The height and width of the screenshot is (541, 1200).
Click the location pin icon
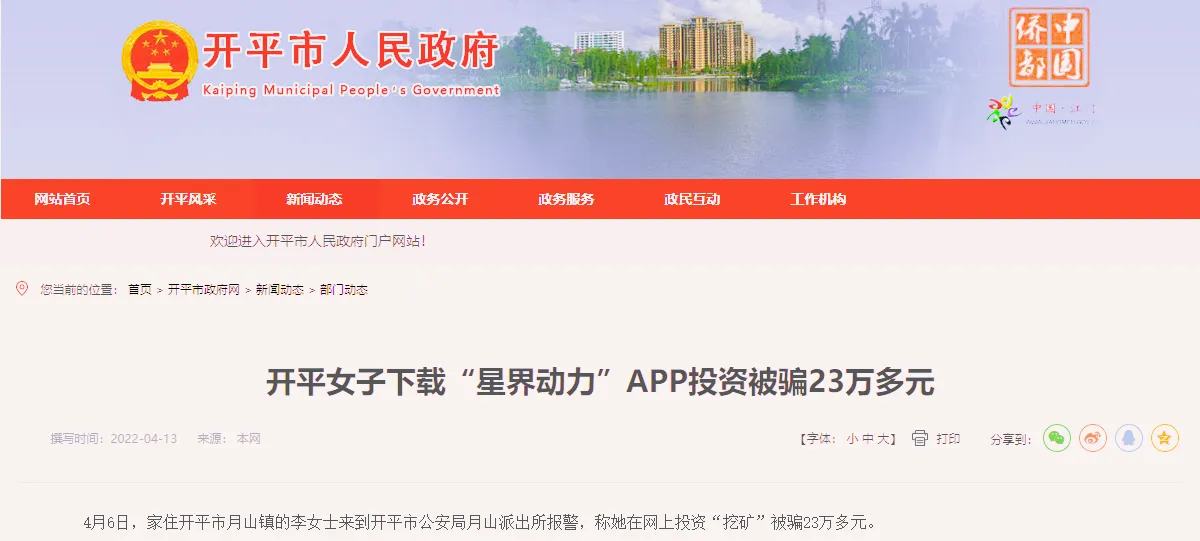pos(22,289)
